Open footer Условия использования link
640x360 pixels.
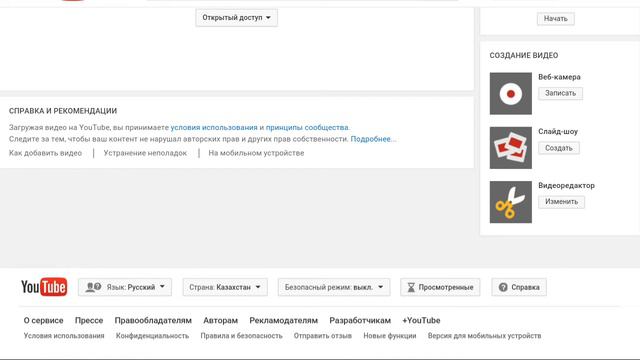tap(64, 336)
